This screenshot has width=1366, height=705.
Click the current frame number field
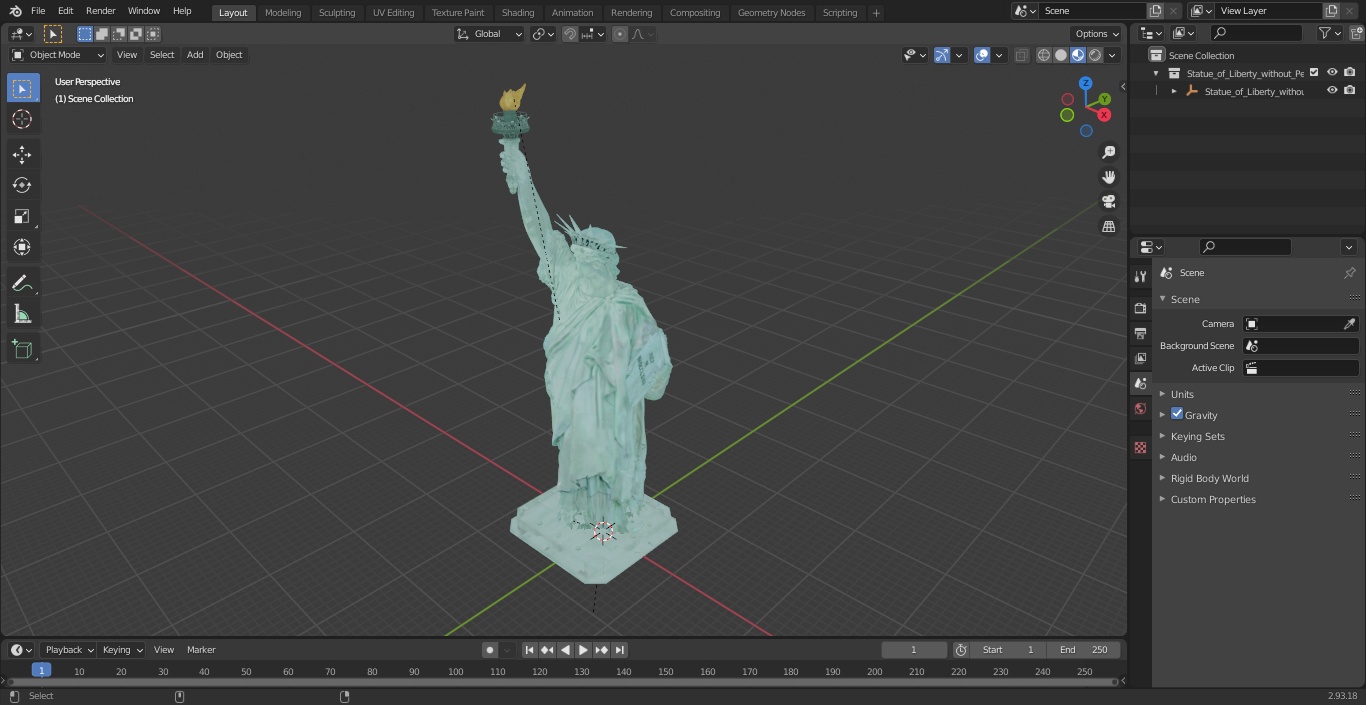click(913, 650)
